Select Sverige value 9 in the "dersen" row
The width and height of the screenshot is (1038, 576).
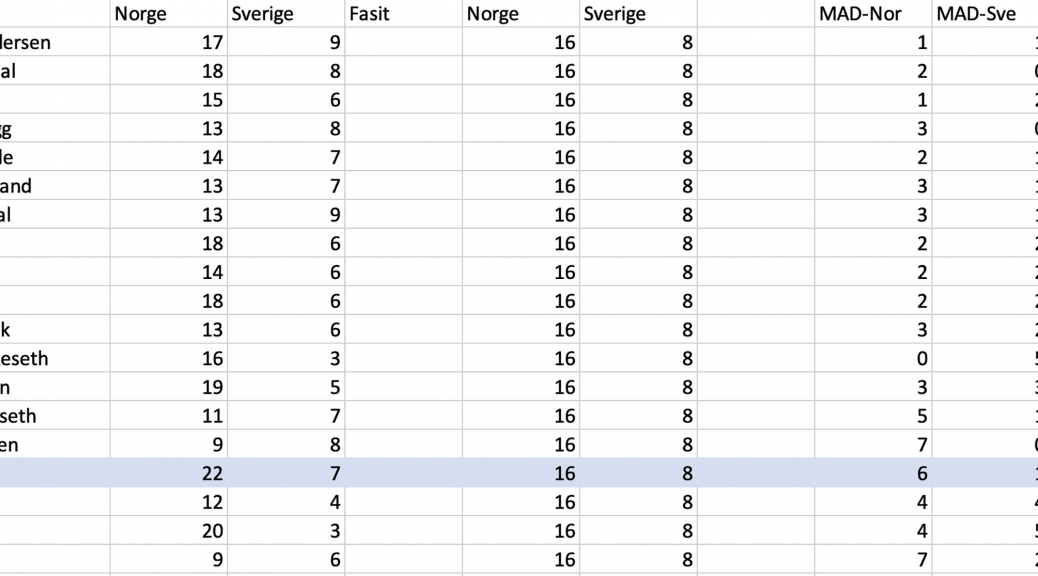286,43
